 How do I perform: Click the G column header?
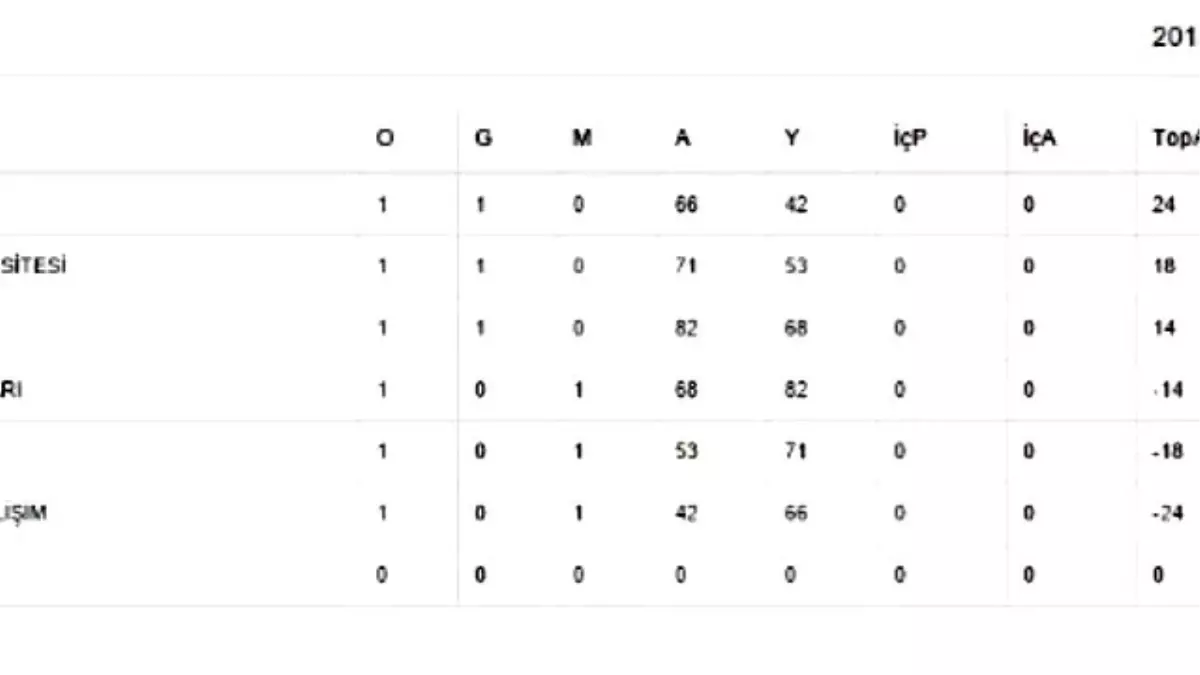[483, 140]
